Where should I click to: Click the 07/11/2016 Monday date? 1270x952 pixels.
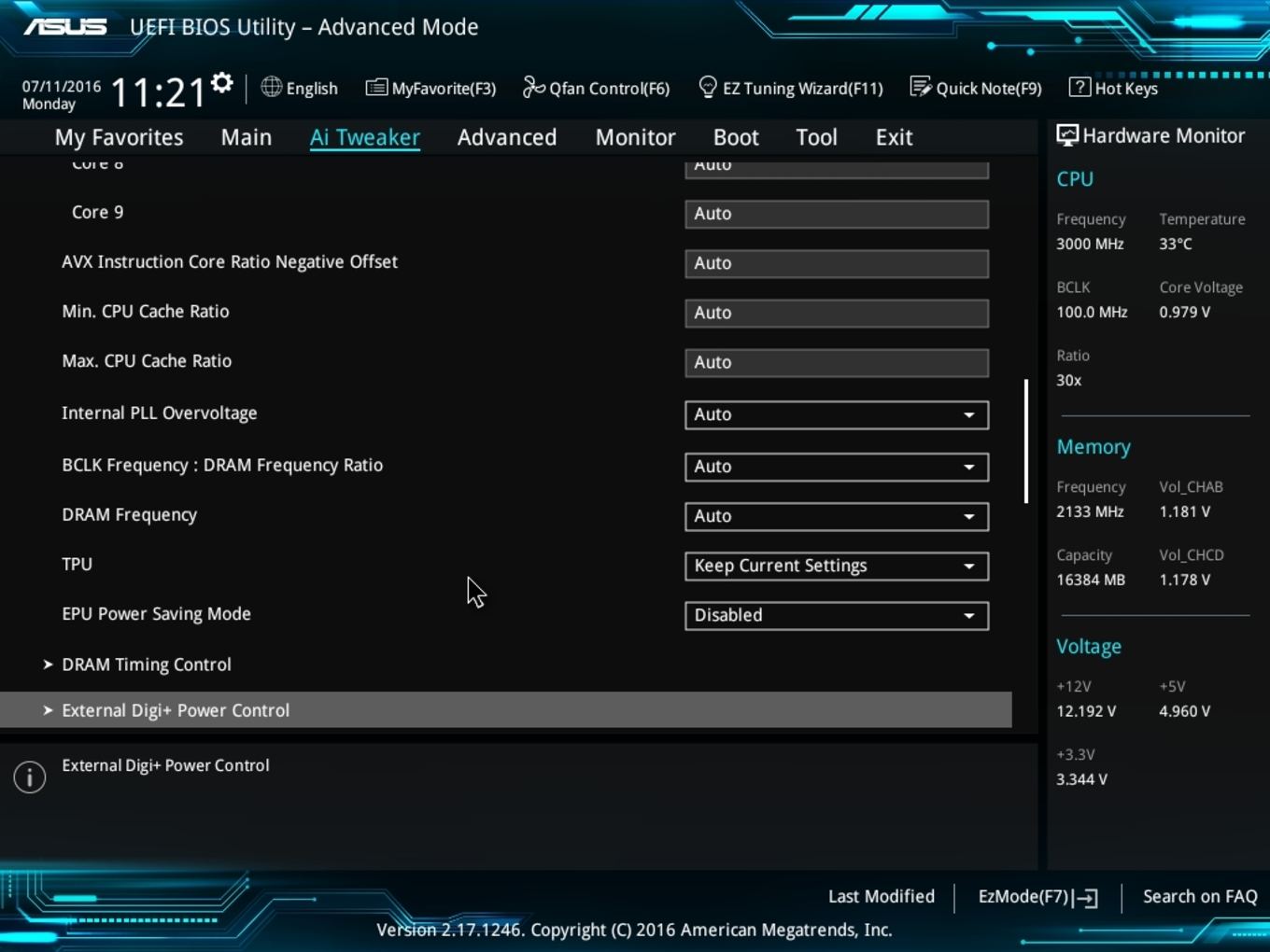62,94
